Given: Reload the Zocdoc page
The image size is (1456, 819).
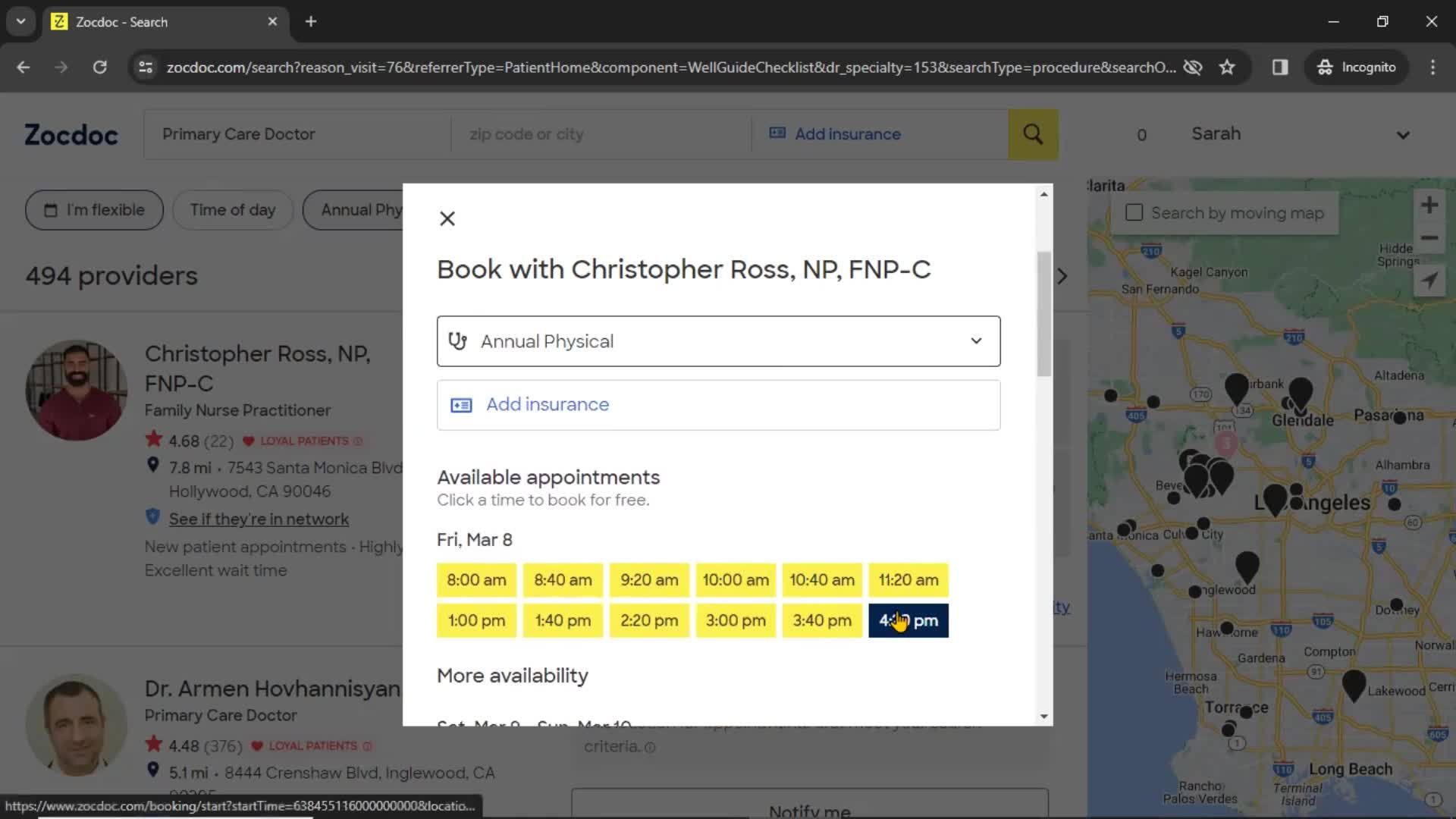Looking at the screenshot, I should 99,67.
